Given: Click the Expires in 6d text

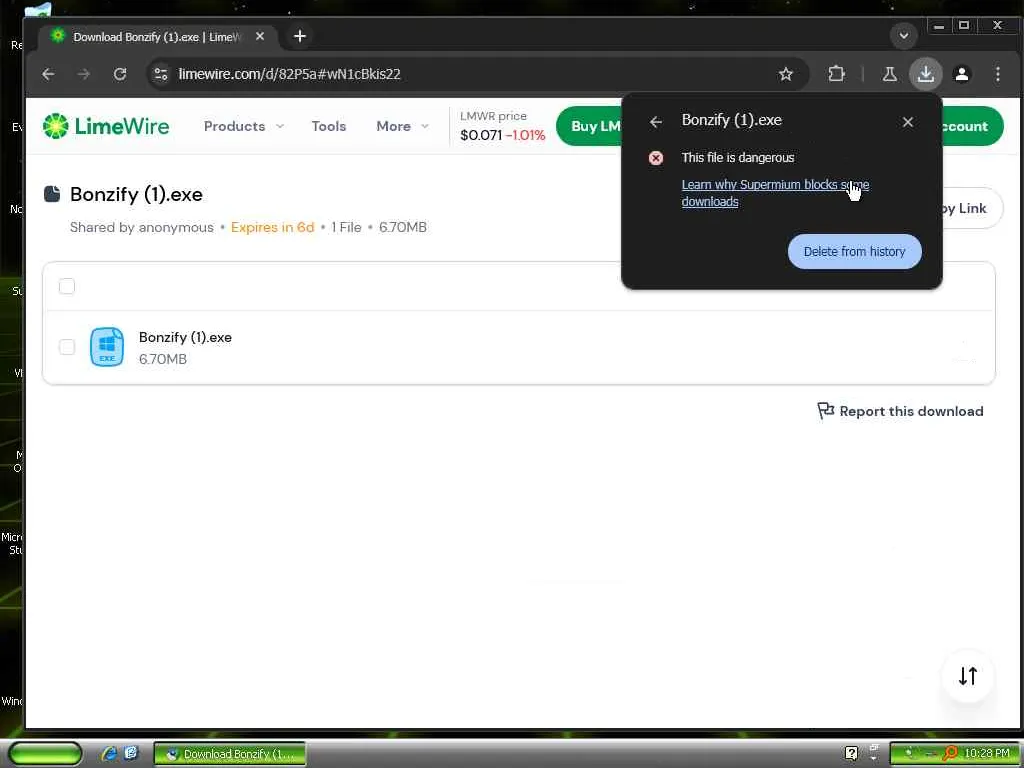Looking at the screenshot, I should [272, 227].
